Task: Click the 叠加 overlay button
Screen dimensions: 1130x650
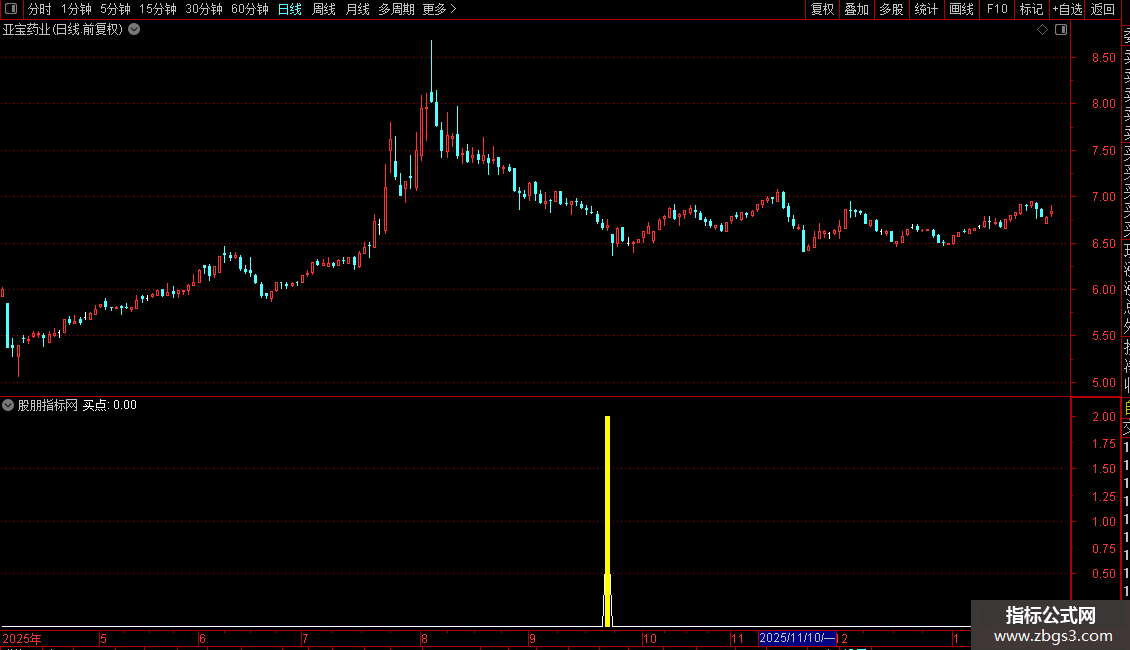Action: pyautogui.click(x=857, y=9)
